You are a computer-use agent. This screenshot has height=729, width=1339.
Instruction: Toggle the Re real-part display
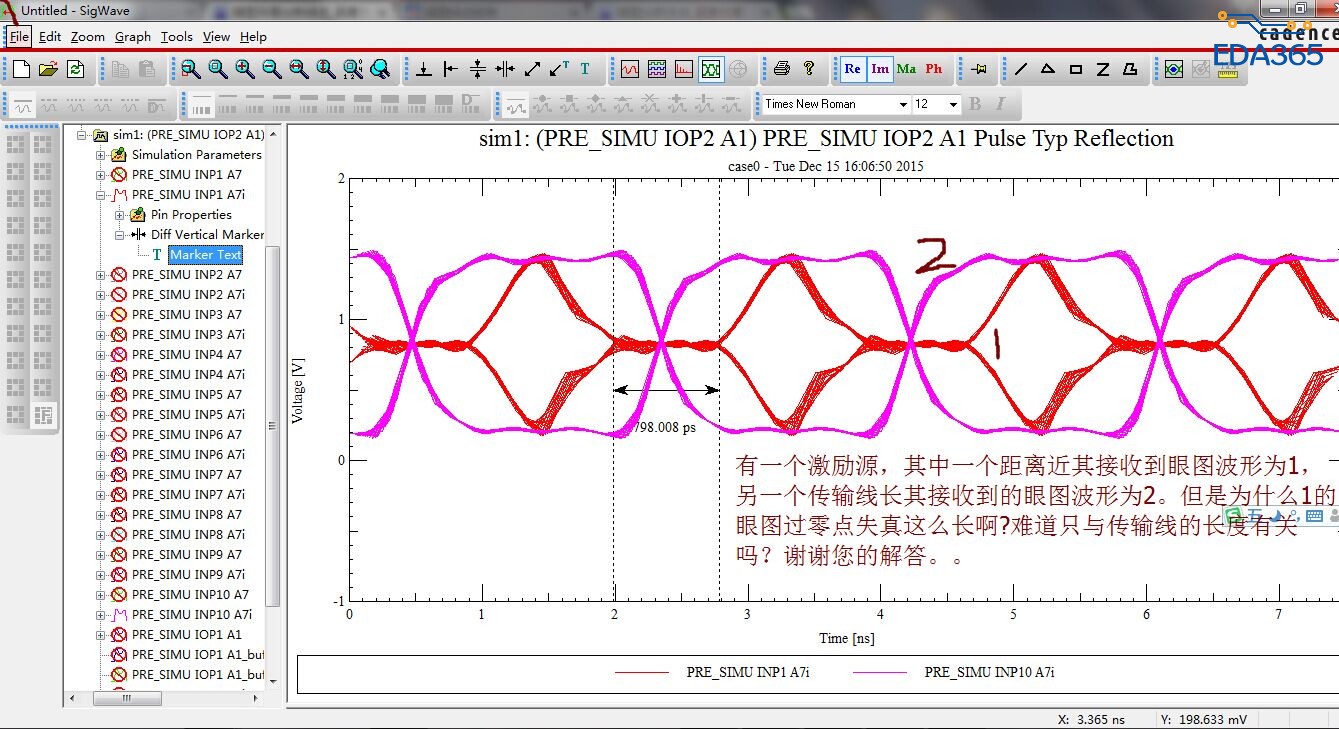click(852, 69)
